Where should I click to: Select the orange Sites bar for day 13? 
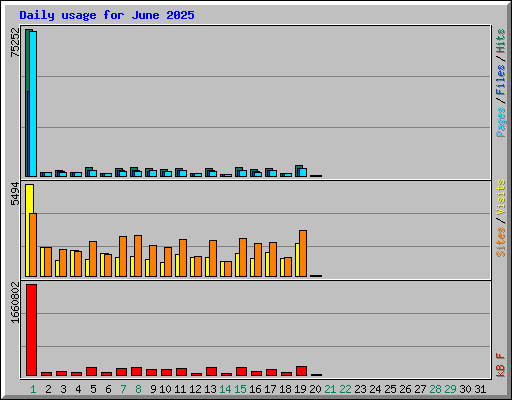click(213, 258)
